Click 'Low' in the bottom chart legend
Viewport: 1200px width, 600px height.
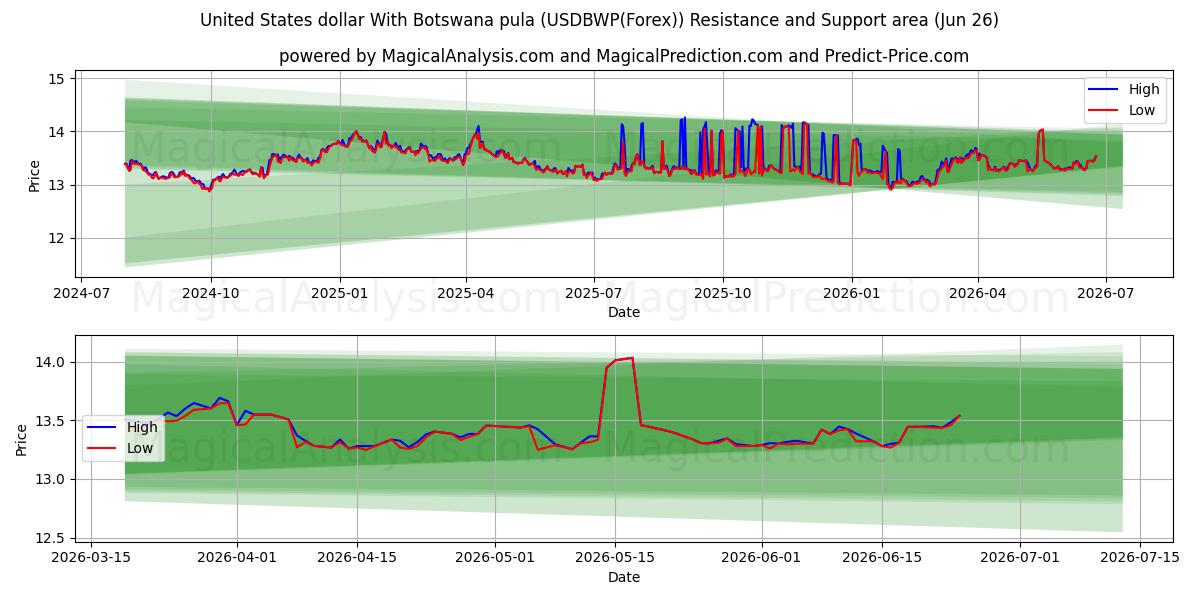pos(140,449)
